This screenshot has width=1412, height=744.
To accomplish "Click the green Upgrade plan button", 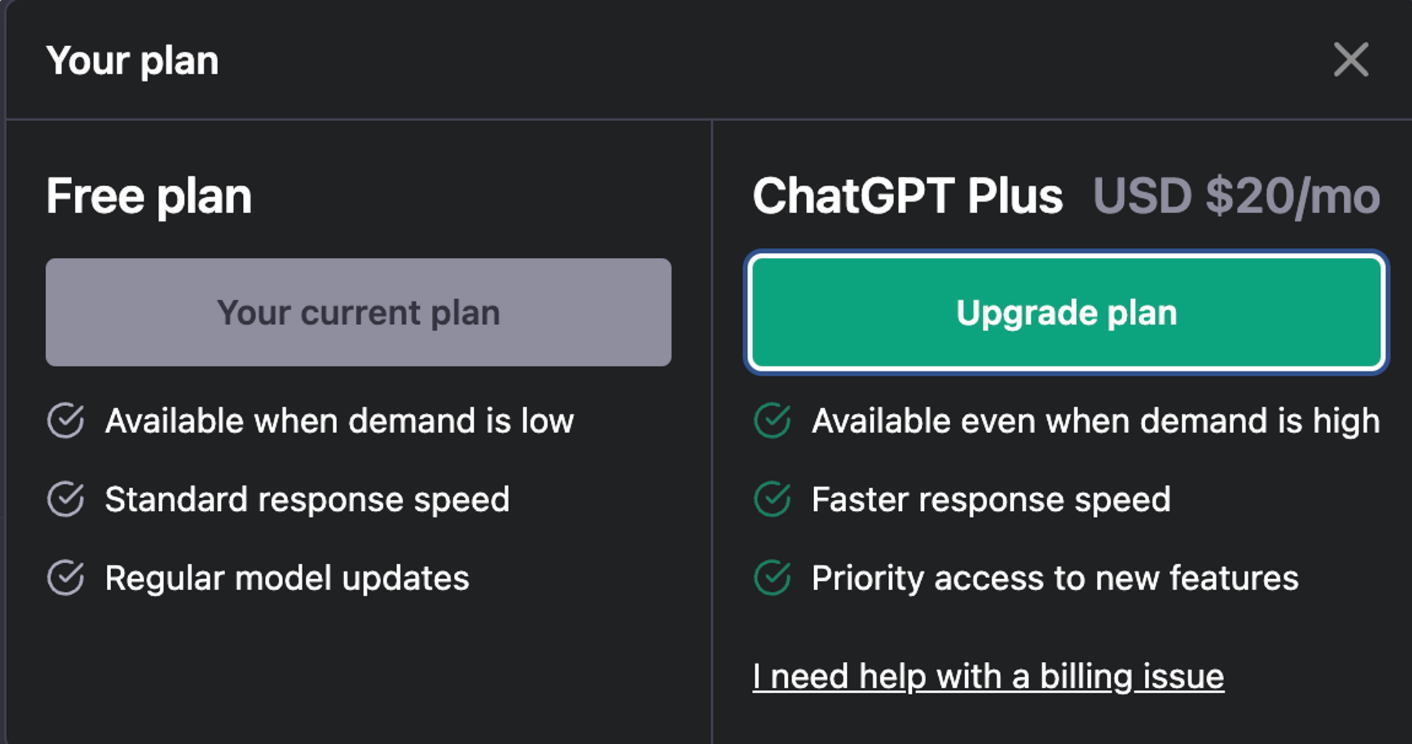I will [1066, 312].
